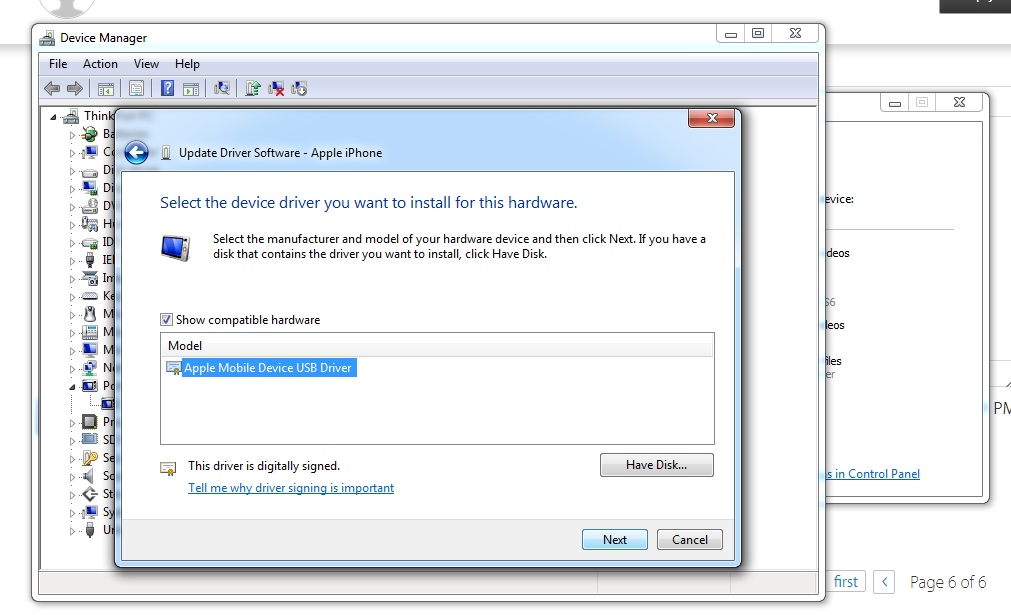This screenshot has height=615, width=1011.
Task: Click the driver certificate icon in model list
Action: [x=173, y=368]
